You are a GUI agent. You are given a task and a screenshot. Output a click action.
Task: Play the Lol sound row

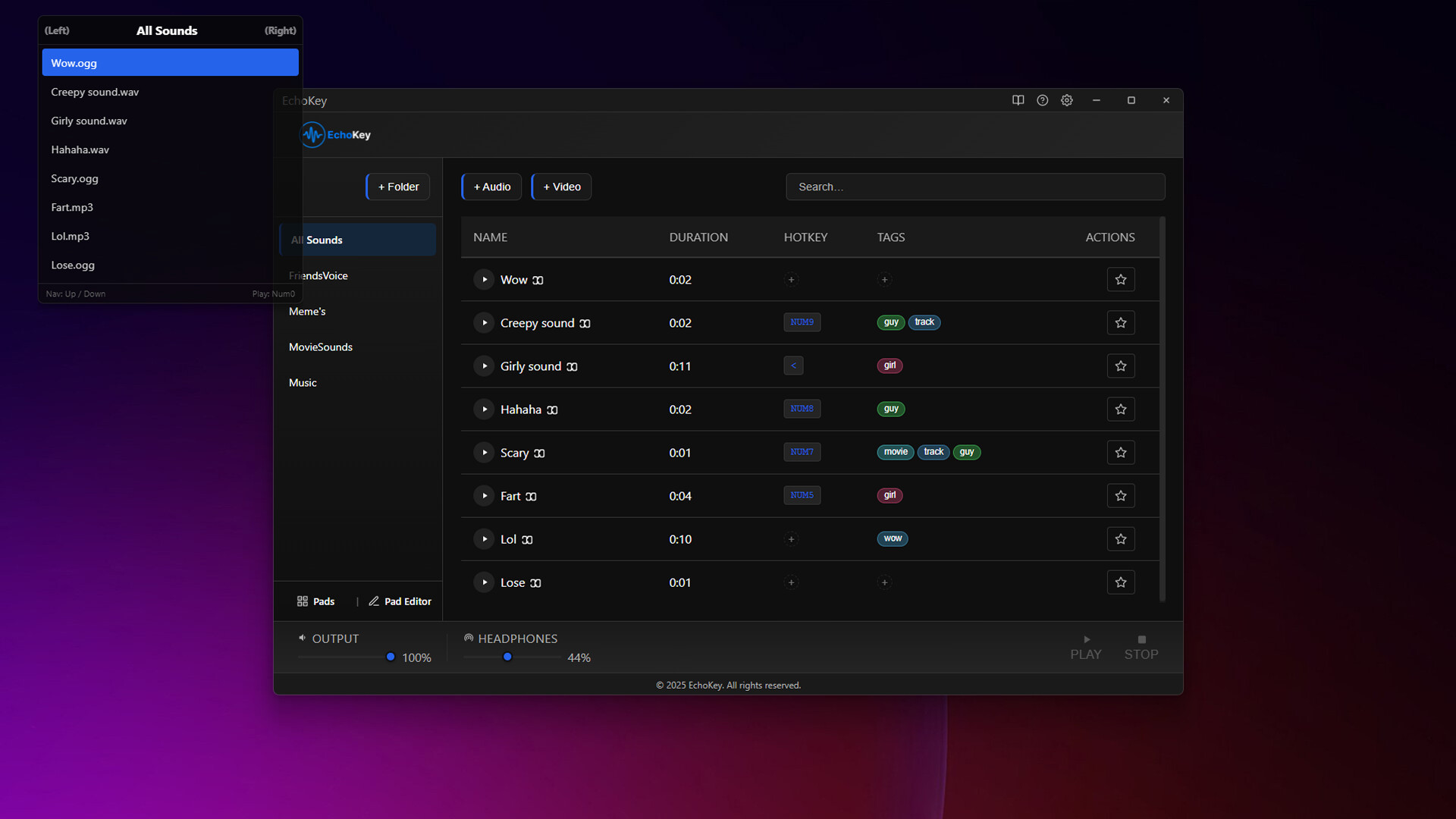pos(484,539)
